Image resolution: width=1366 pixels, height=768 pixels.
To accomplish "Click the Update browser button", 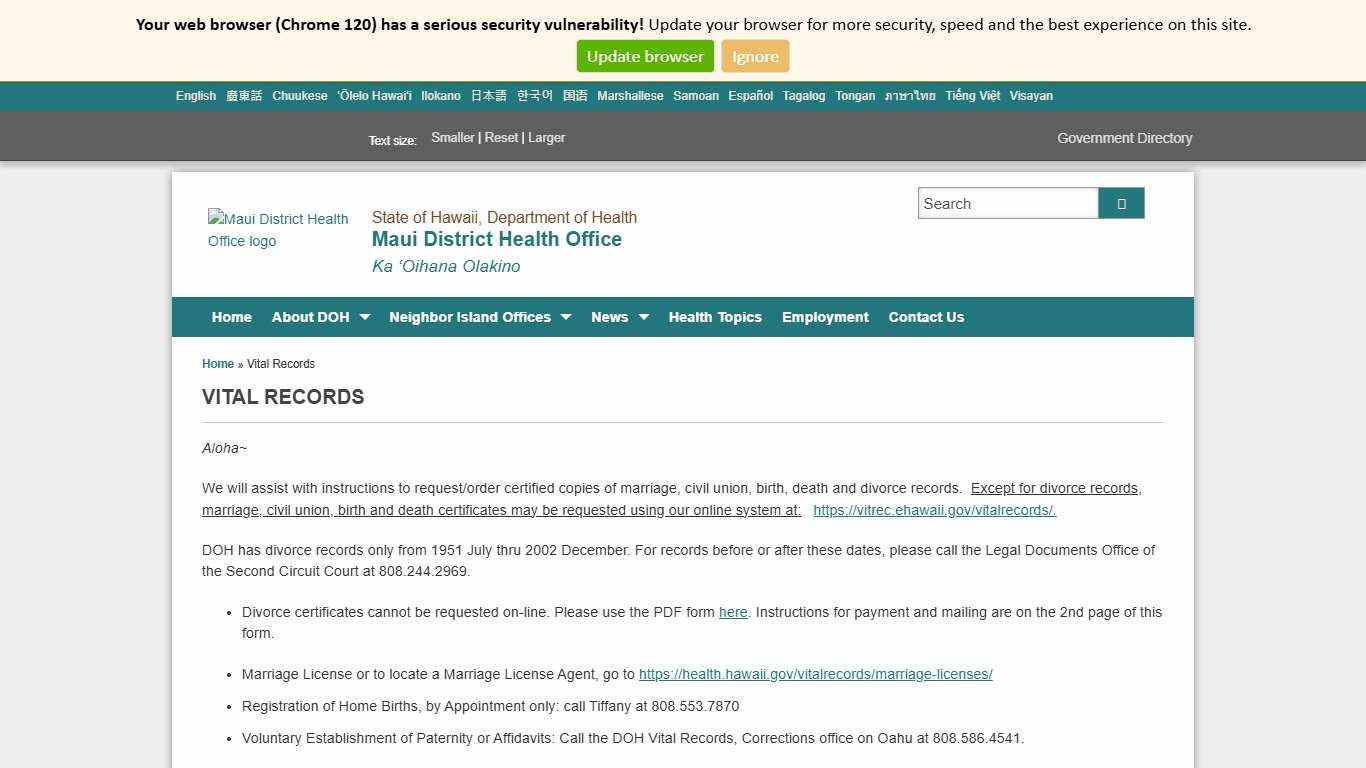I will point(644,56).
